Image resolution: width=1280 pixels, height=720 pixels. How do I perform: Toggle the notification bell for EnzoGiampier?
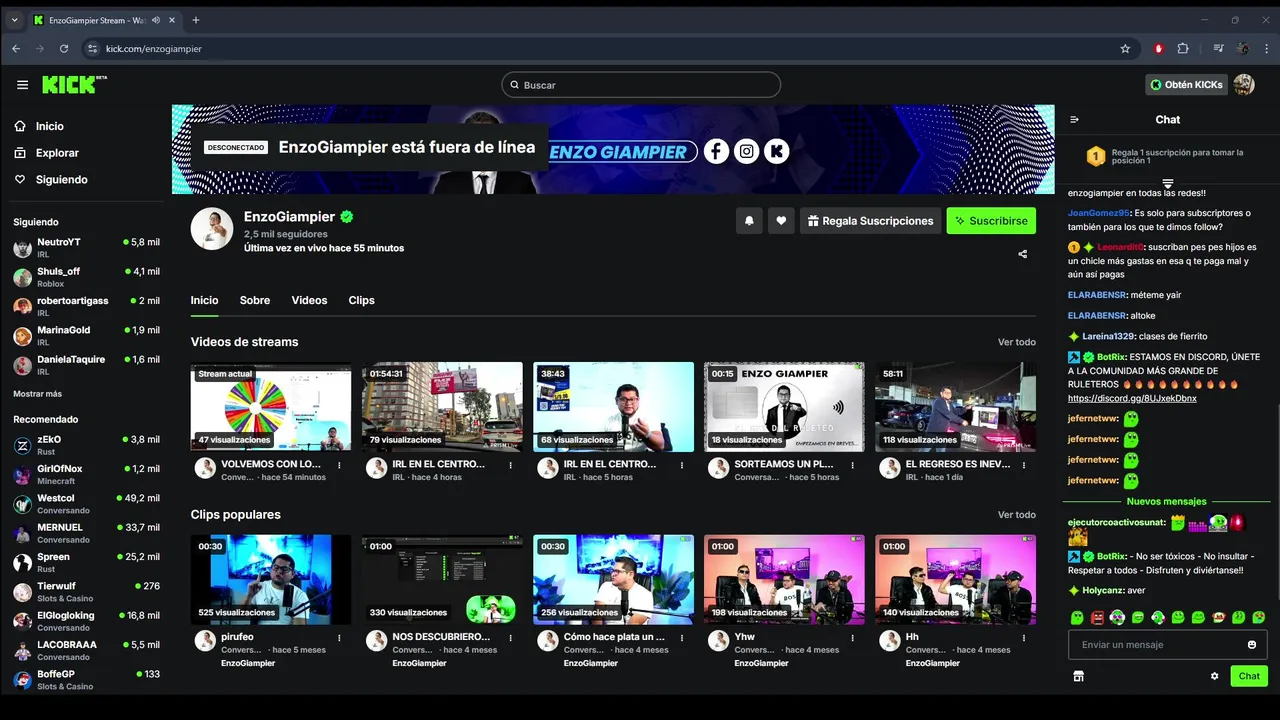pyautogui.click(x=749, y=221)
